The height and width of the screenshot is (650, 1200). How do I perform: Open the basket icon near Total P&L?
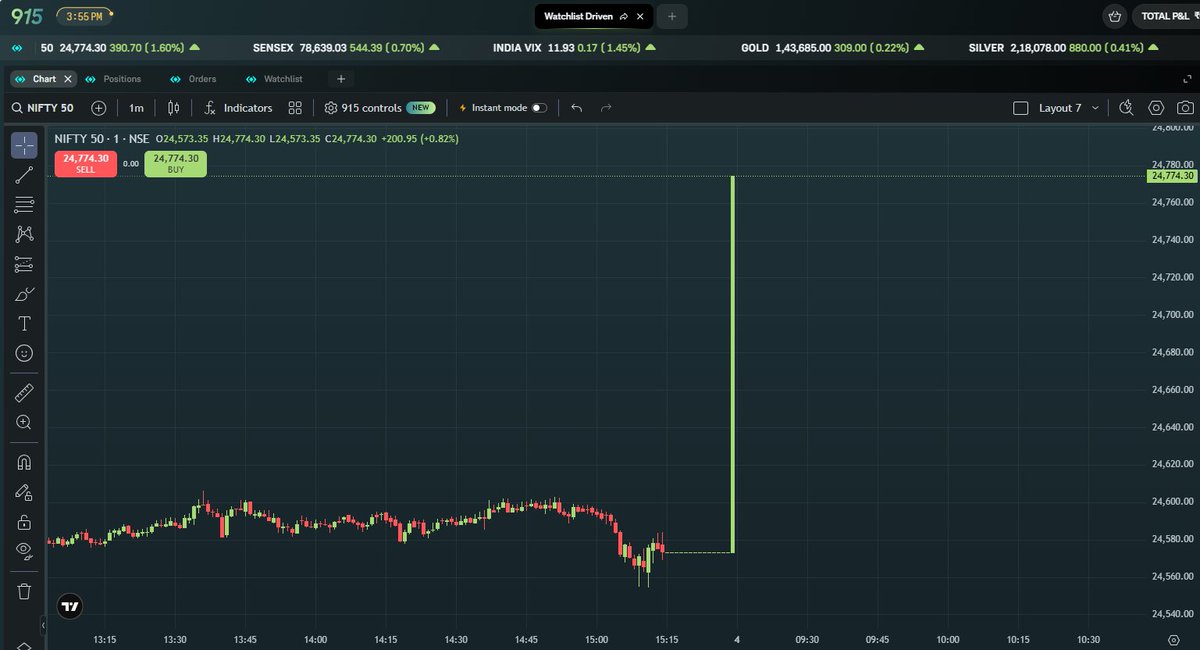click(1115, 17)
